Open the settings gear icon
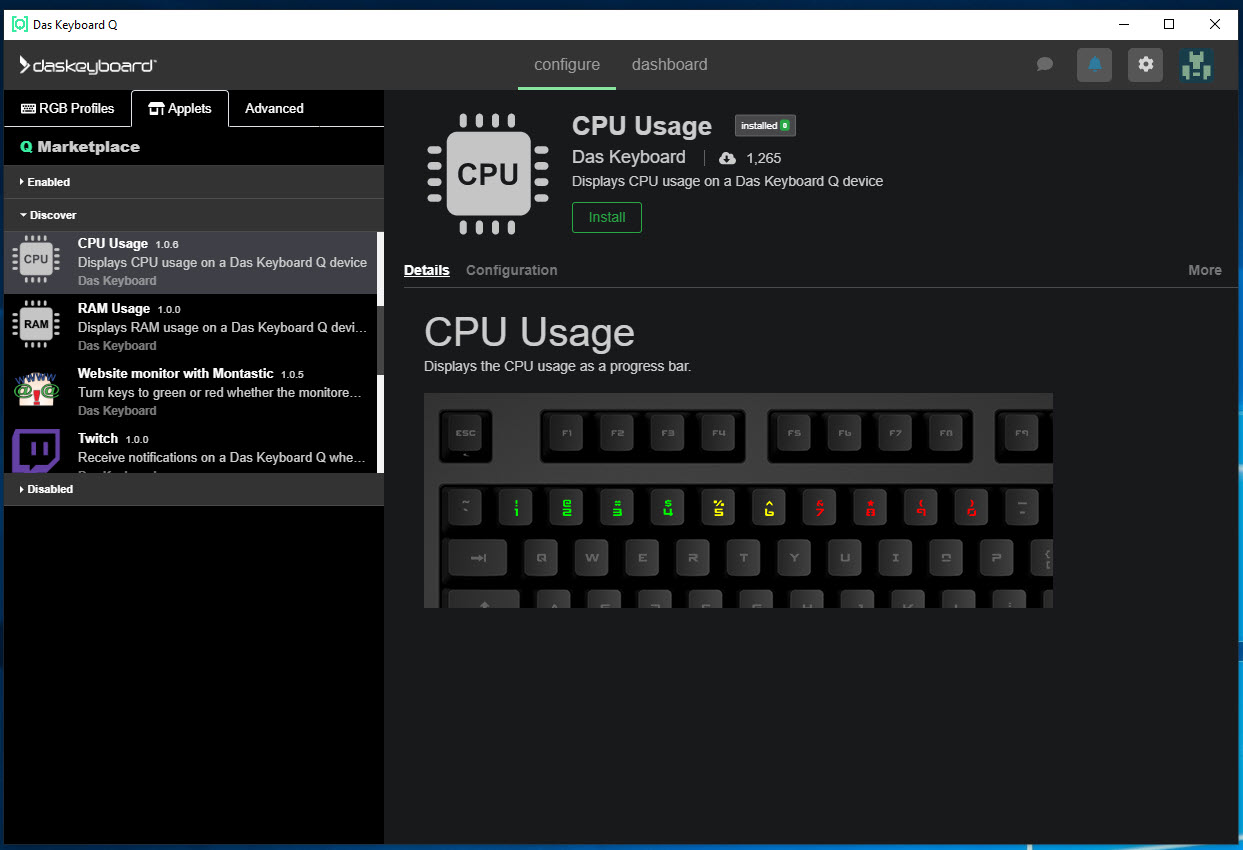The width and height of the screenshot is (1243, 850). coord(1145,65)
